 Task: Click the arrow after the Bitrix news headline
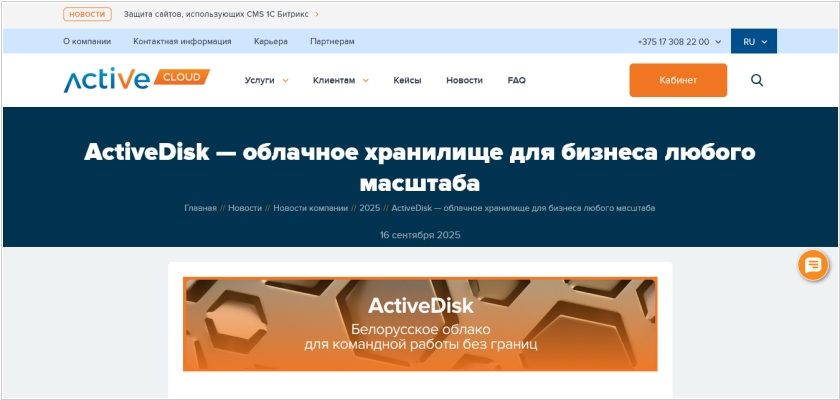(x=317, y=15)
